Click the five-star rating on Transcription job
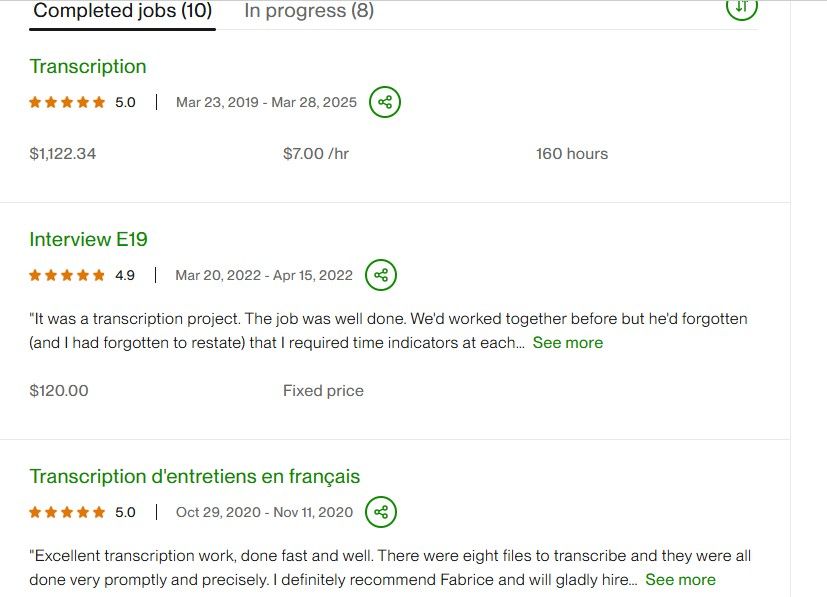This screenshot has width=827, height=597. click(x=67, y=102)
